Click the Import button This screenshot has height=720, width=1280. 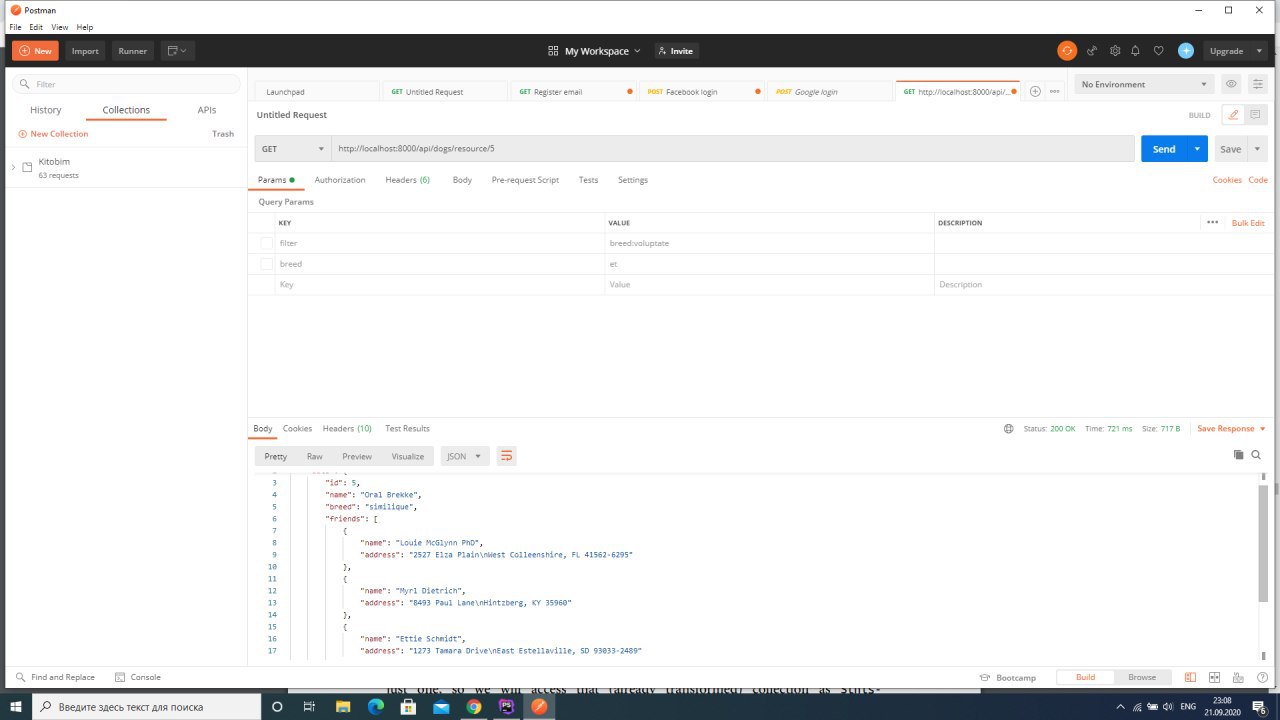(x=85, y=51)
